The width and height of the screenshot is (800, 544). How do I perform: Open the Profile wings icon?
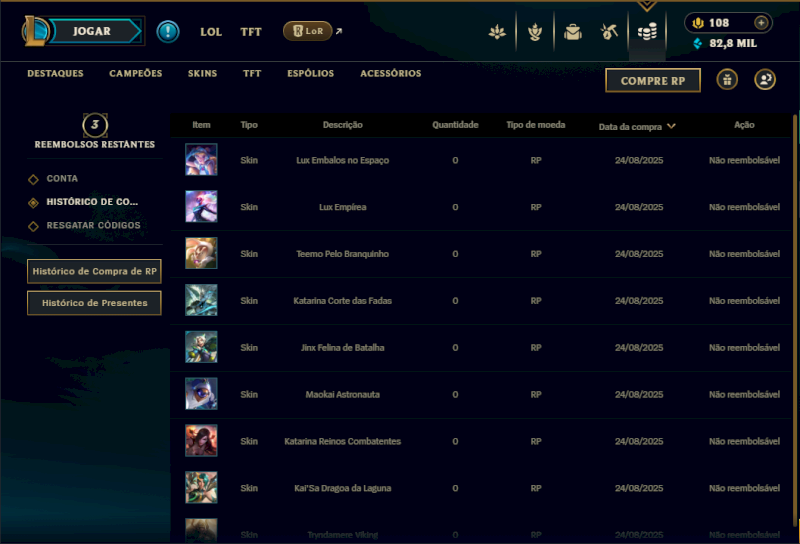pos(497,32)
